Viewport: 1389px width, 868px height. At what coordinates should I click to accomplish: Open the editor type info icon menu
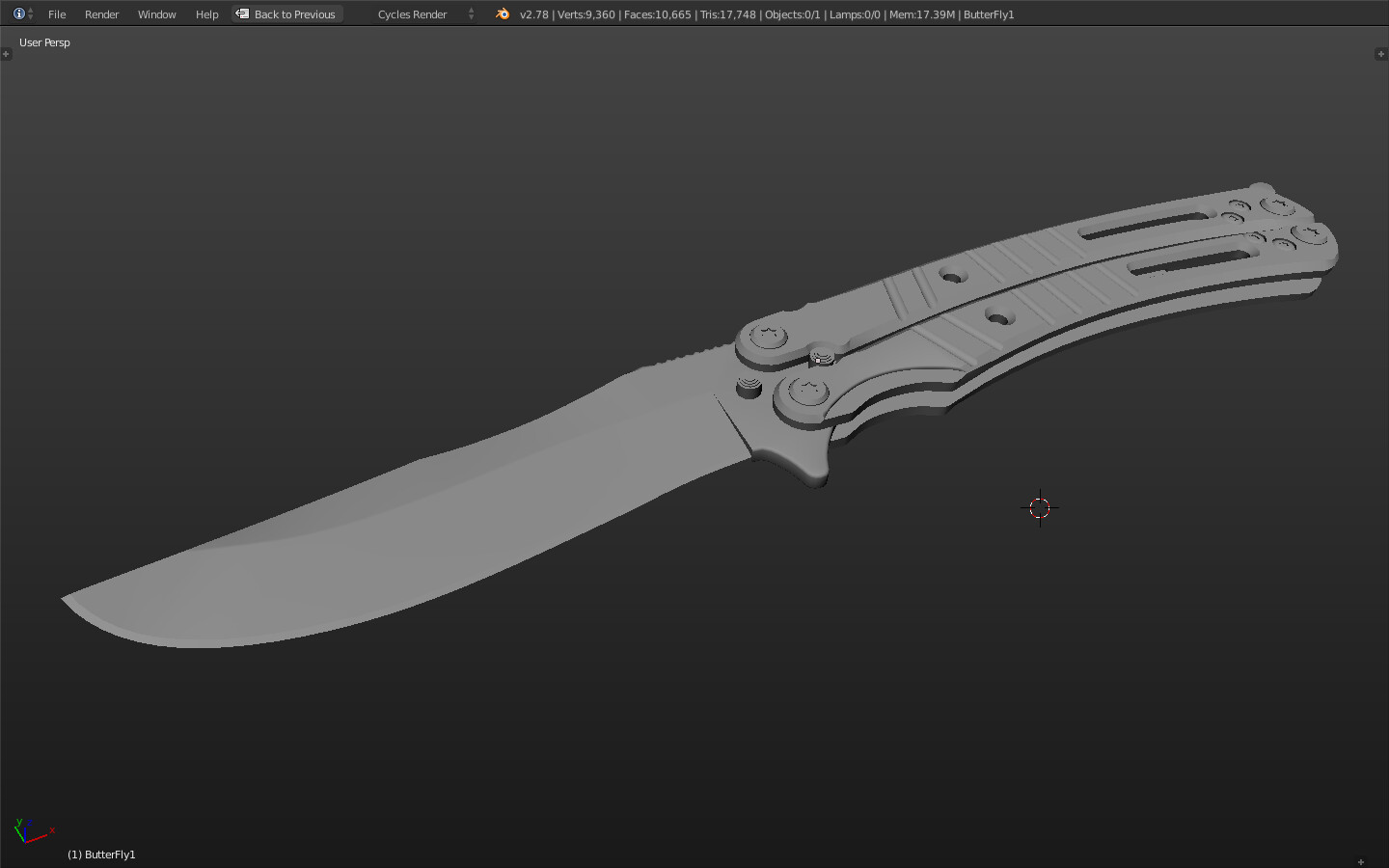[x=23, y=14]
